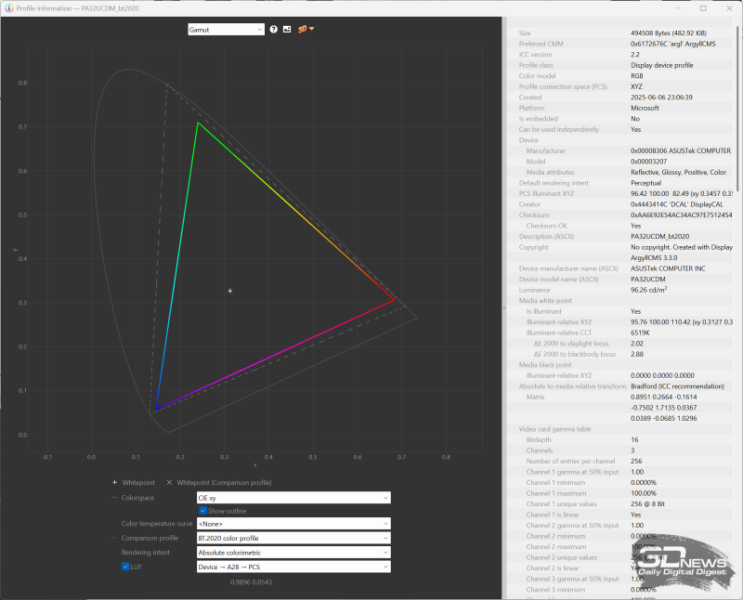Screen dimensions: 743x600
Task: Open Rendering intent Absolute colorimetric dropdown
Action: click(x=292, y=552)
